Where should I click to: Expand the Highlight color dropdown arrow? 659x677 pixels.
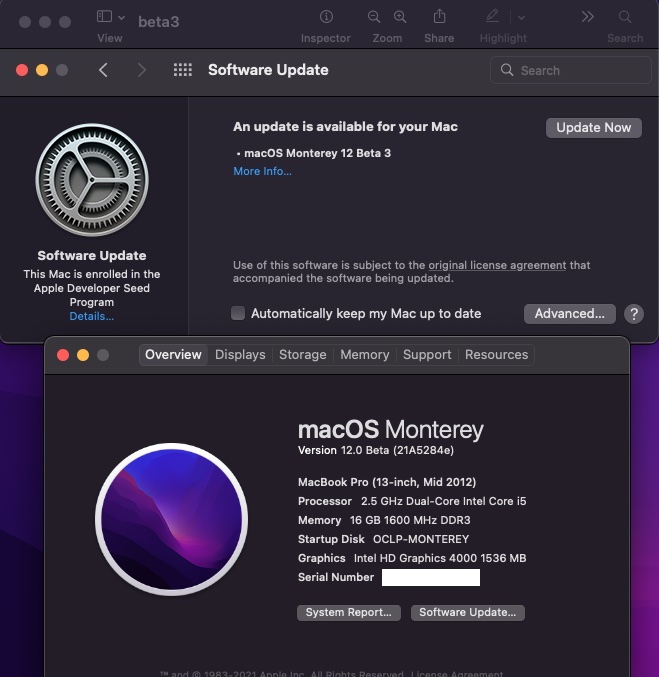click(x=521, y=18)
